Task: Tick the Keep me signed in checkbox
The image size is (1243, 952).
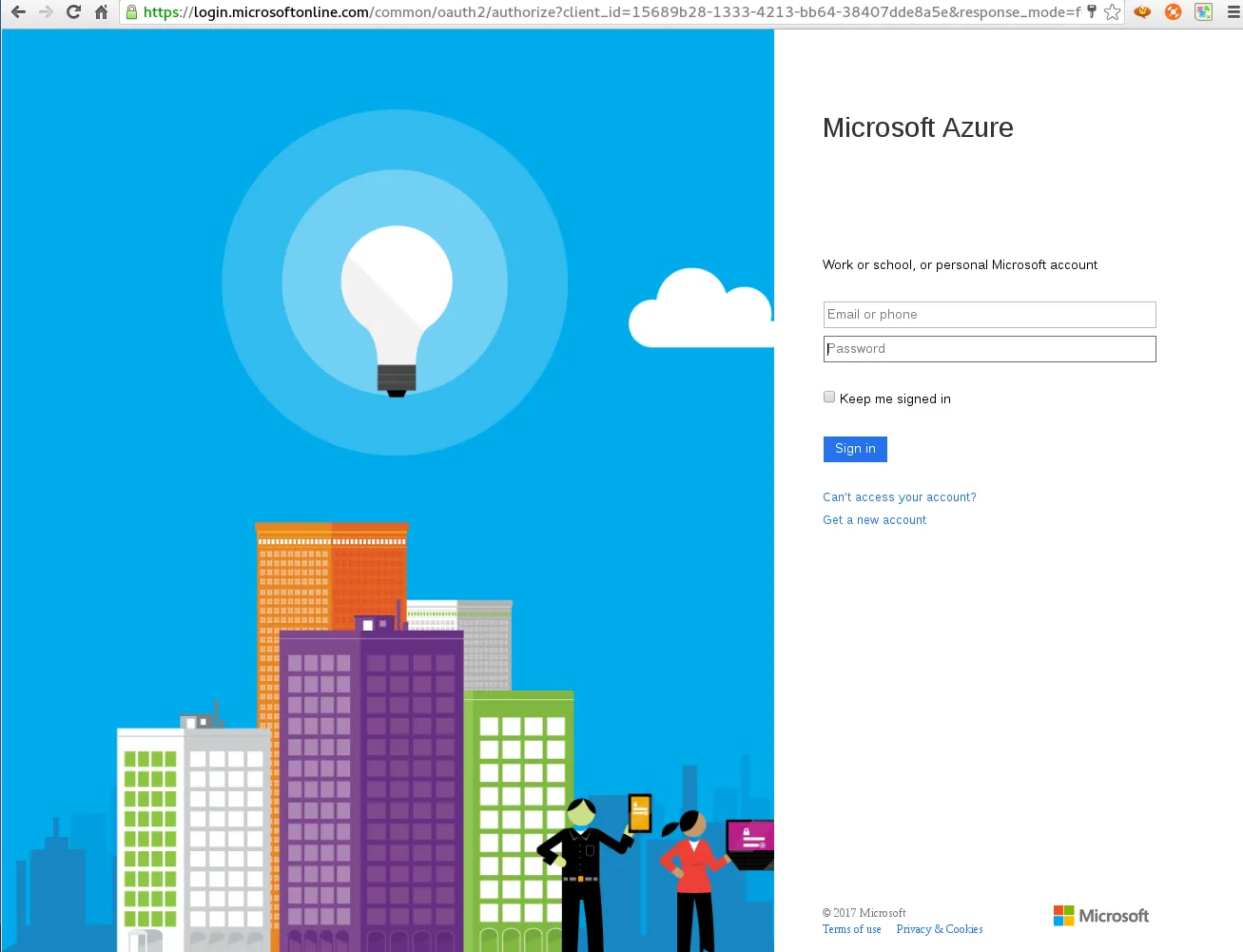Action: point(829,398)
